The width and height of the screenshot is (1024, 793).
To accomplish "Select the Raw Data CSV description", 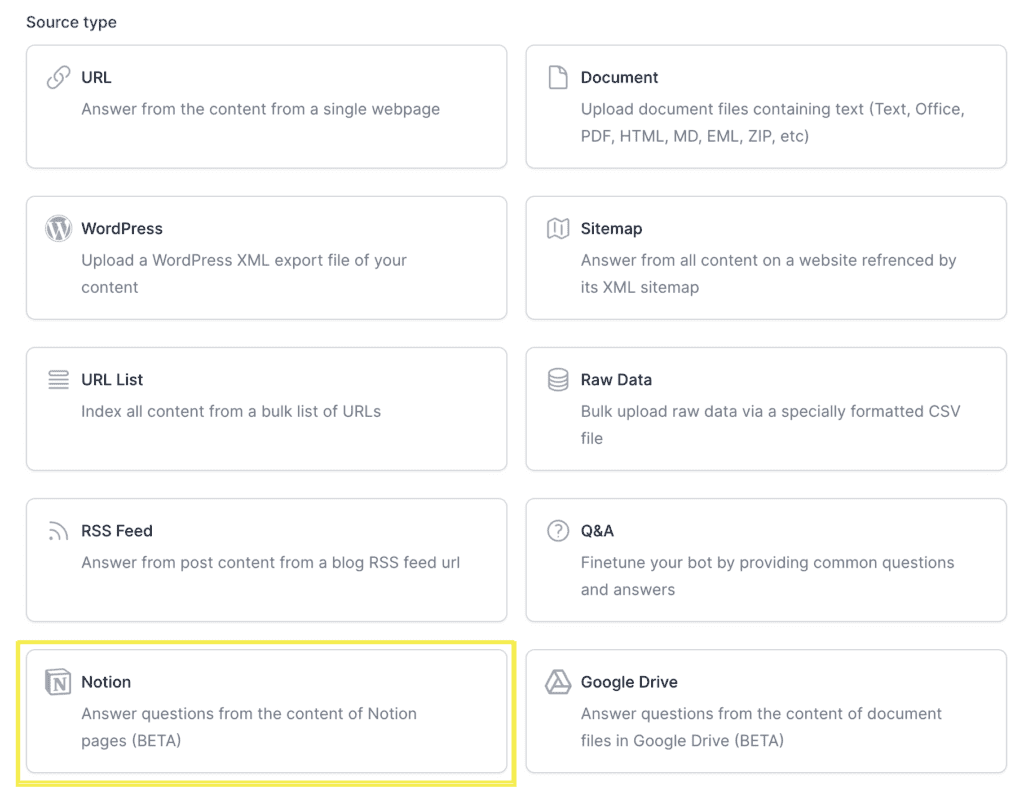I will click(770, 424).
